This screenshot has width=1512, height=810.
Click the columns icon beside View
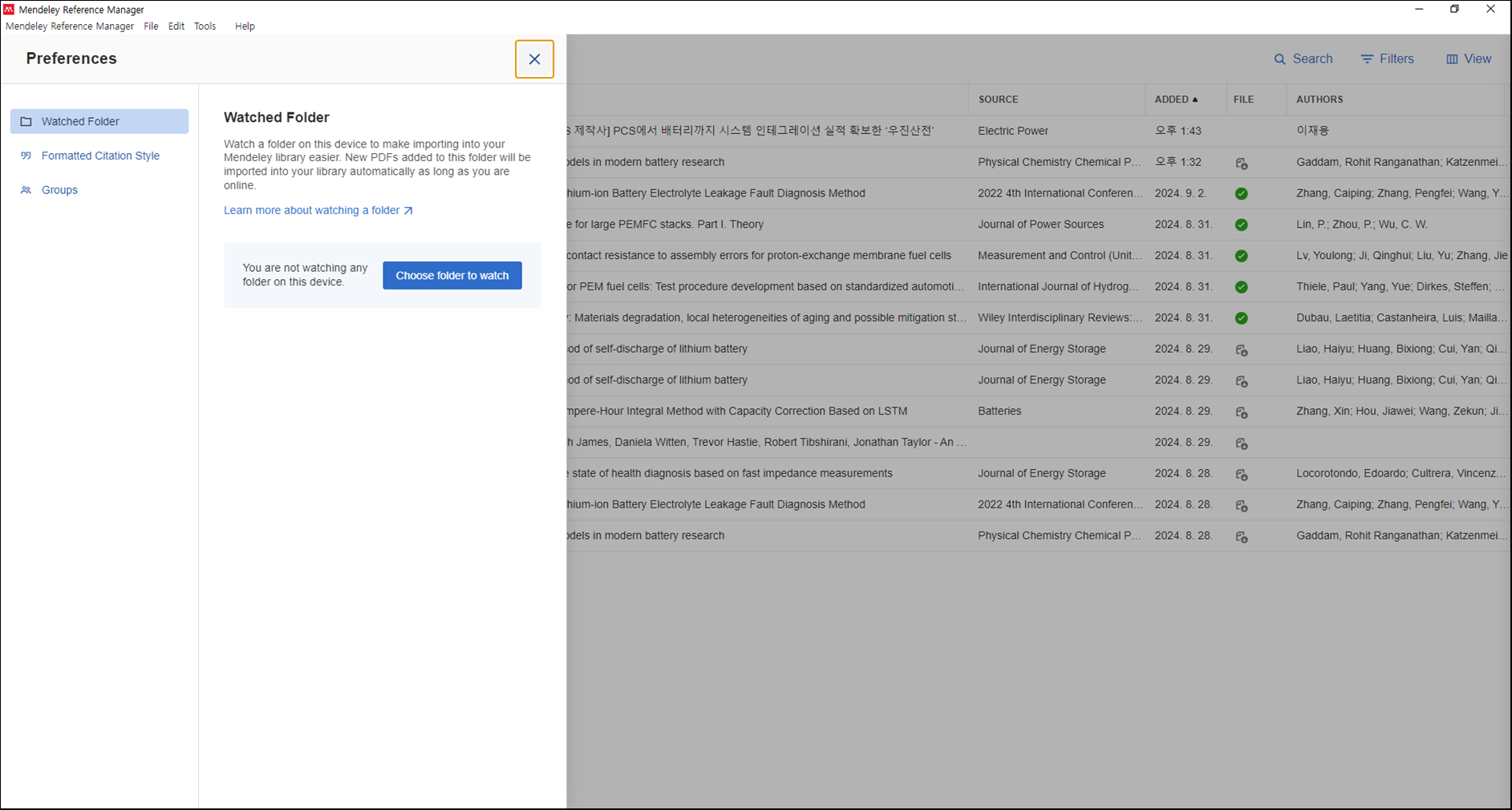1452,59
